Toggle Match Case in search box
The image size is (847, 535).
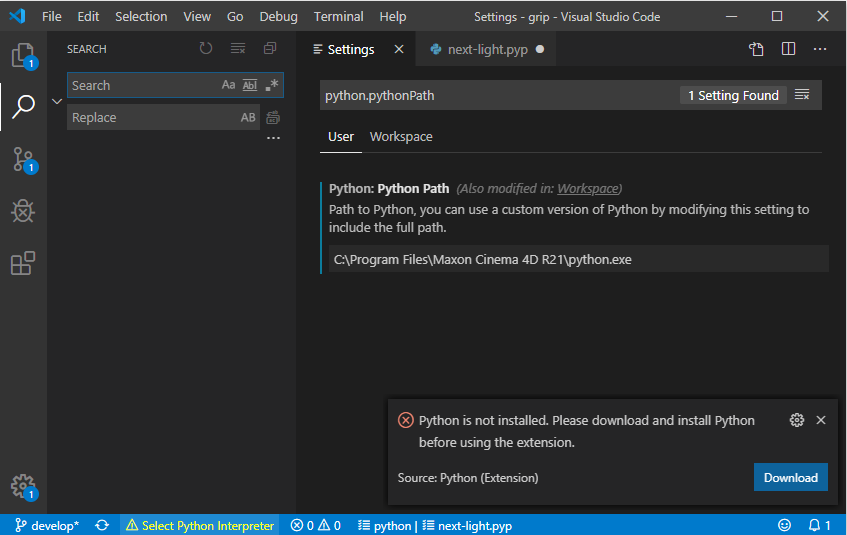click(228, 85)
